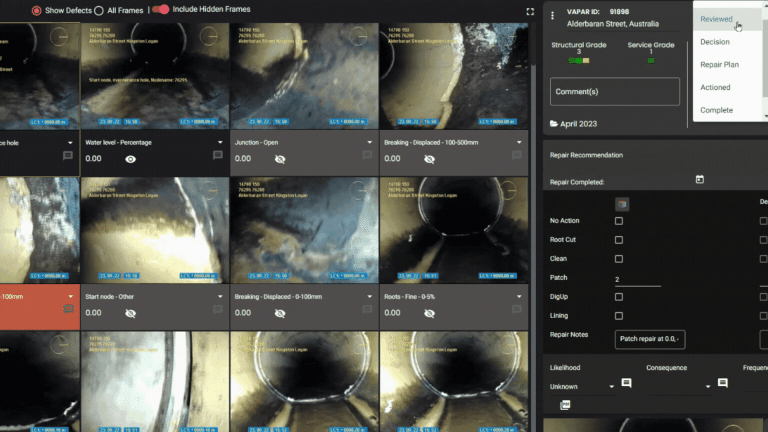The height and width of the screenshot is (432, 768).
Task: Unhide the Junction - Open frame
Action: coord(280,159)
